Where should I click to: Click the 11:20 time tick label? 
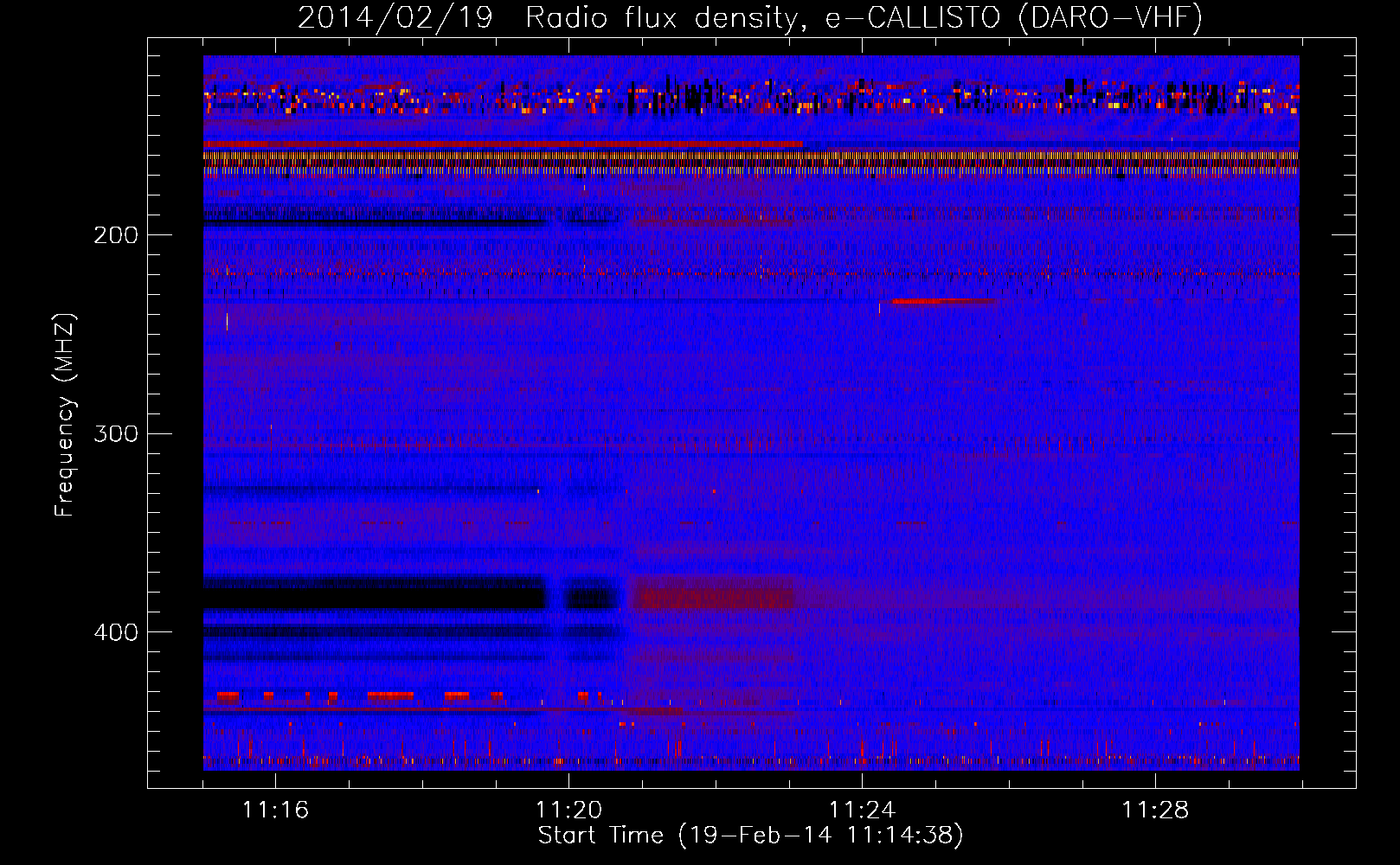(x=568, y=811)
